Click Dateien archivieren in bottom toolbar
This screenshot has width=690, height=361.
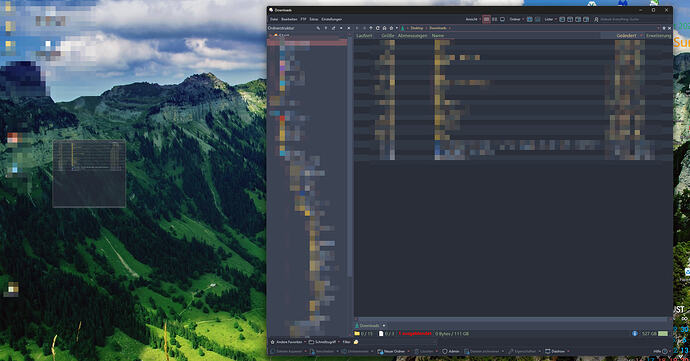[483, 351]
